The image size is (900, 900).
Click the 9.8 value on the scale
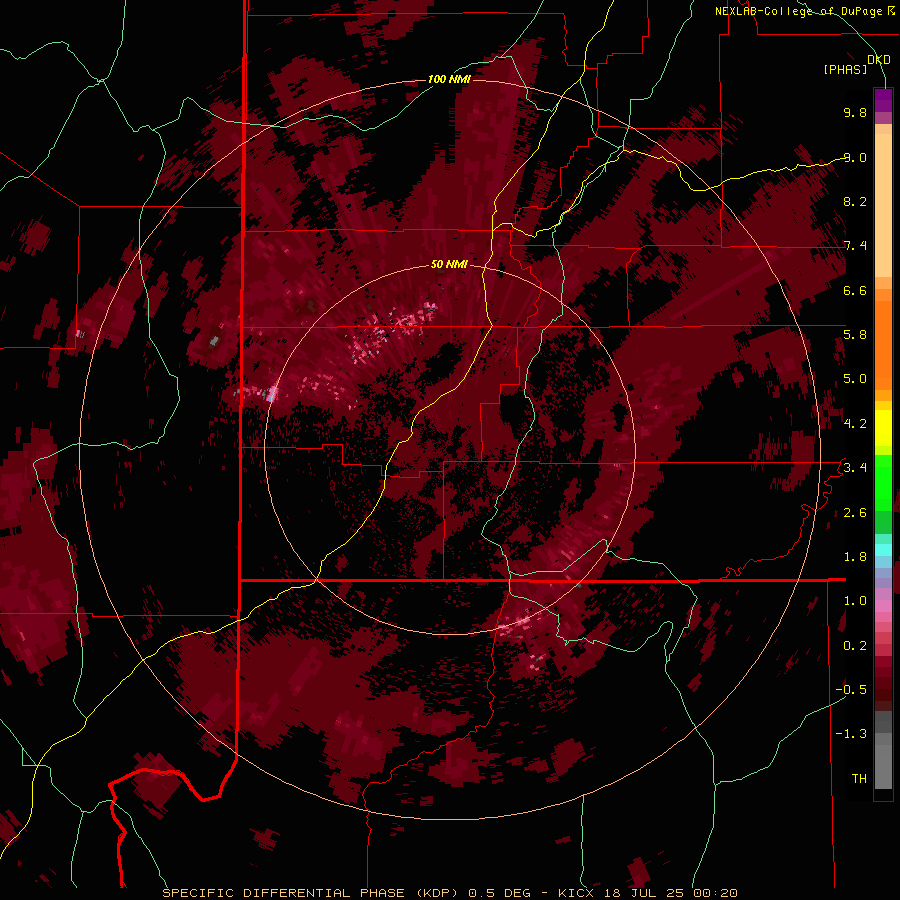click(x=855, y=112)
